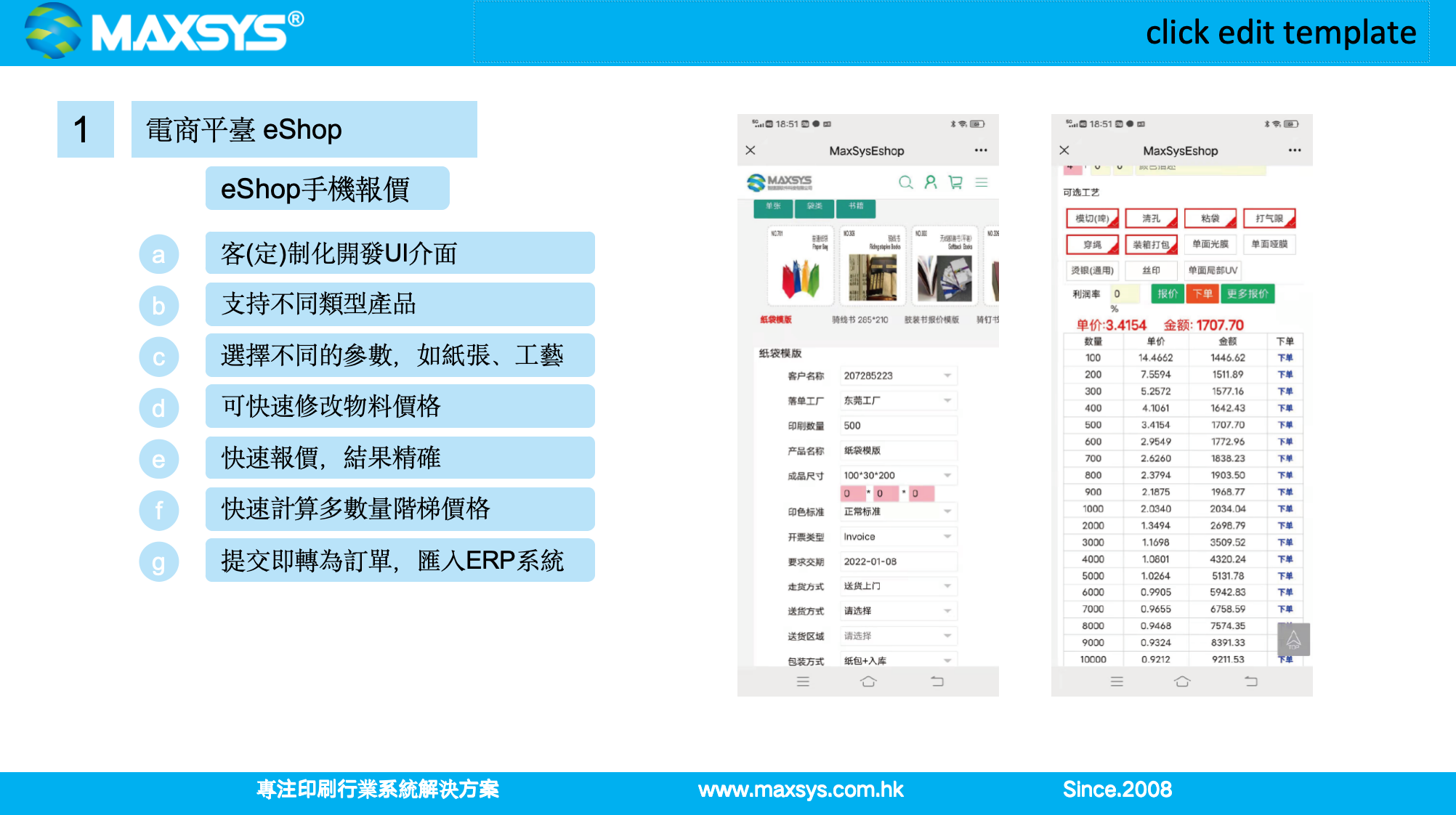Viewport: 1456px width, 815px height.
Task: Select the 袋类 category tab
Action: [814, 207]
